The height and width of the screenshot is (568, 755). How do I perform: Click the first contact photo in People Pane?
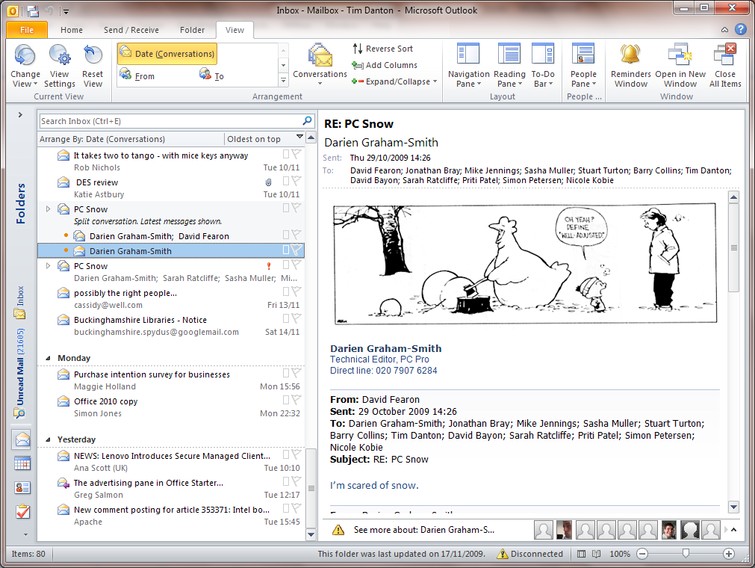tap(543, 530)
